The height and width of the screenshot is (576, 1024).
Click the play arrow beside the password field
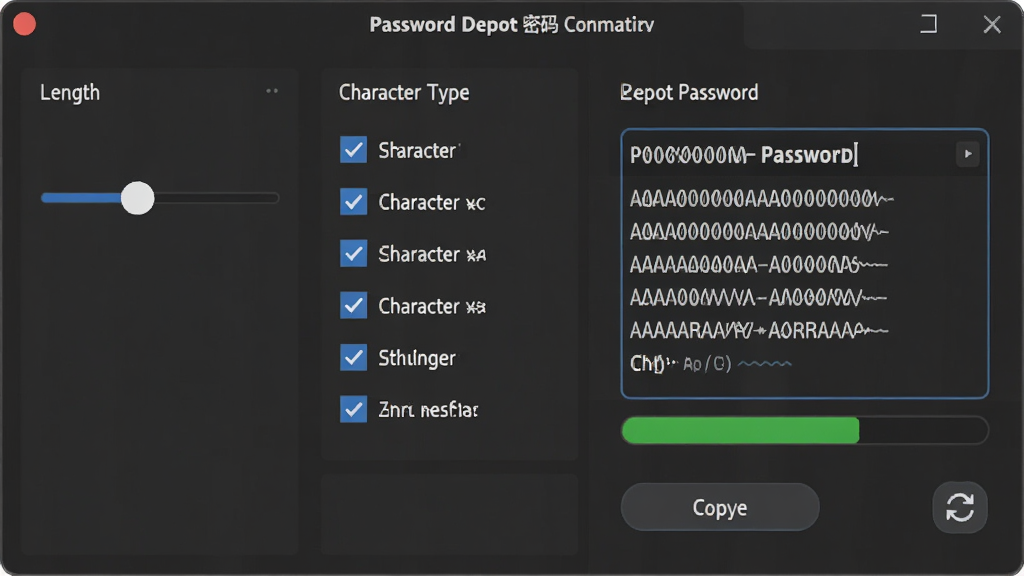pyautogui.click(x=967, y=154)
